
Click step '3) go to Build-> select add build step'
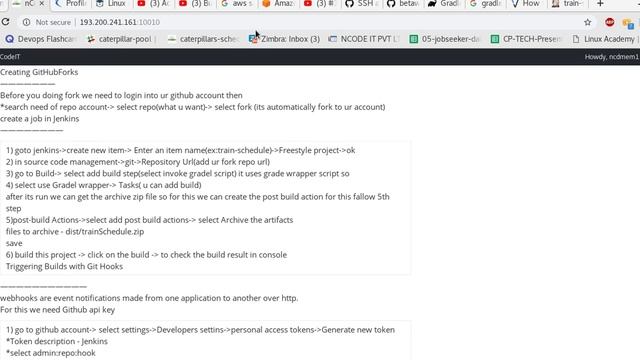pyautogui.click(x=178, y=173)
